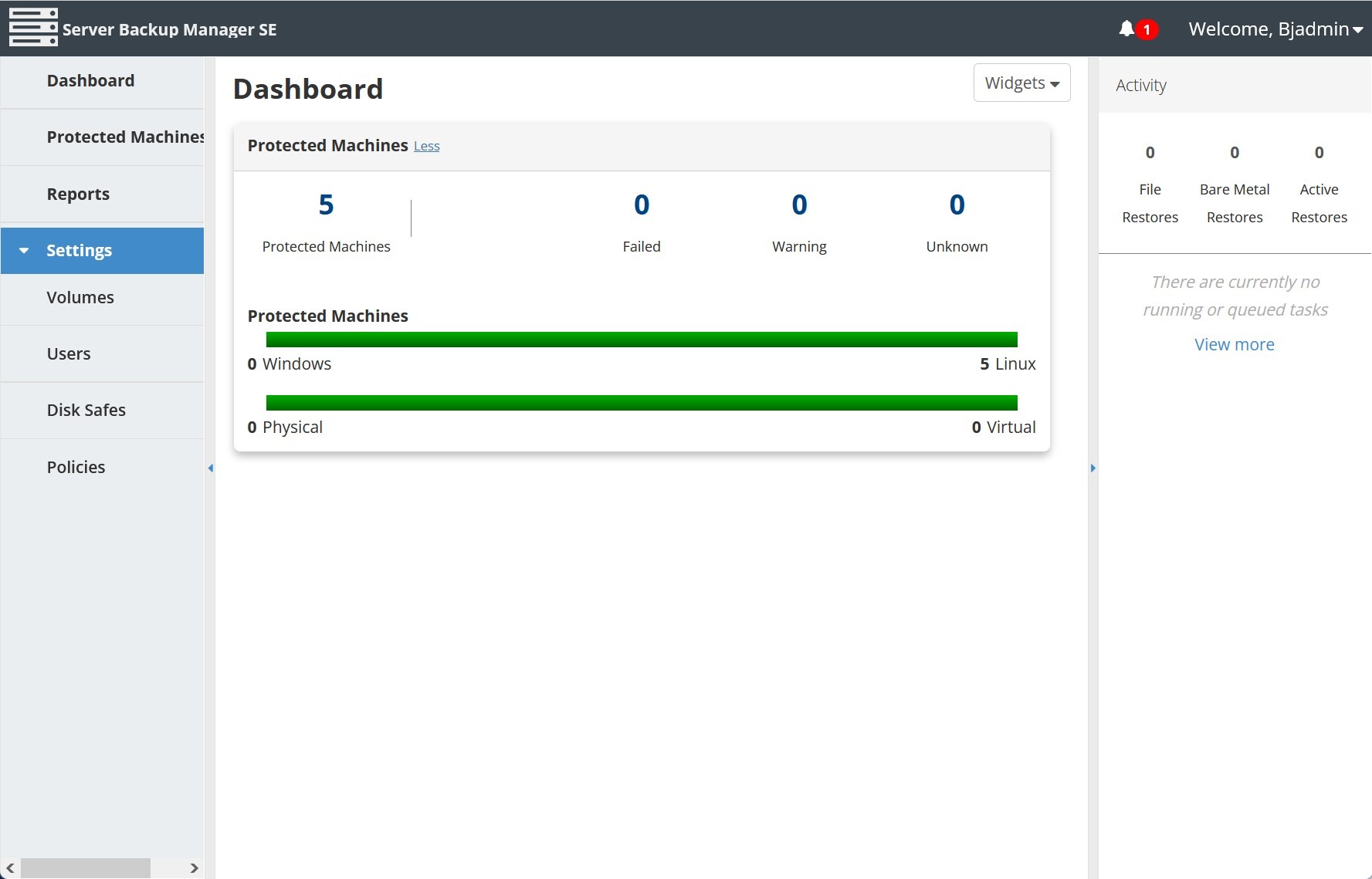1372x879 pixels.
Task: Click the '0 Physical' label
Action: [x=285, y=427]
